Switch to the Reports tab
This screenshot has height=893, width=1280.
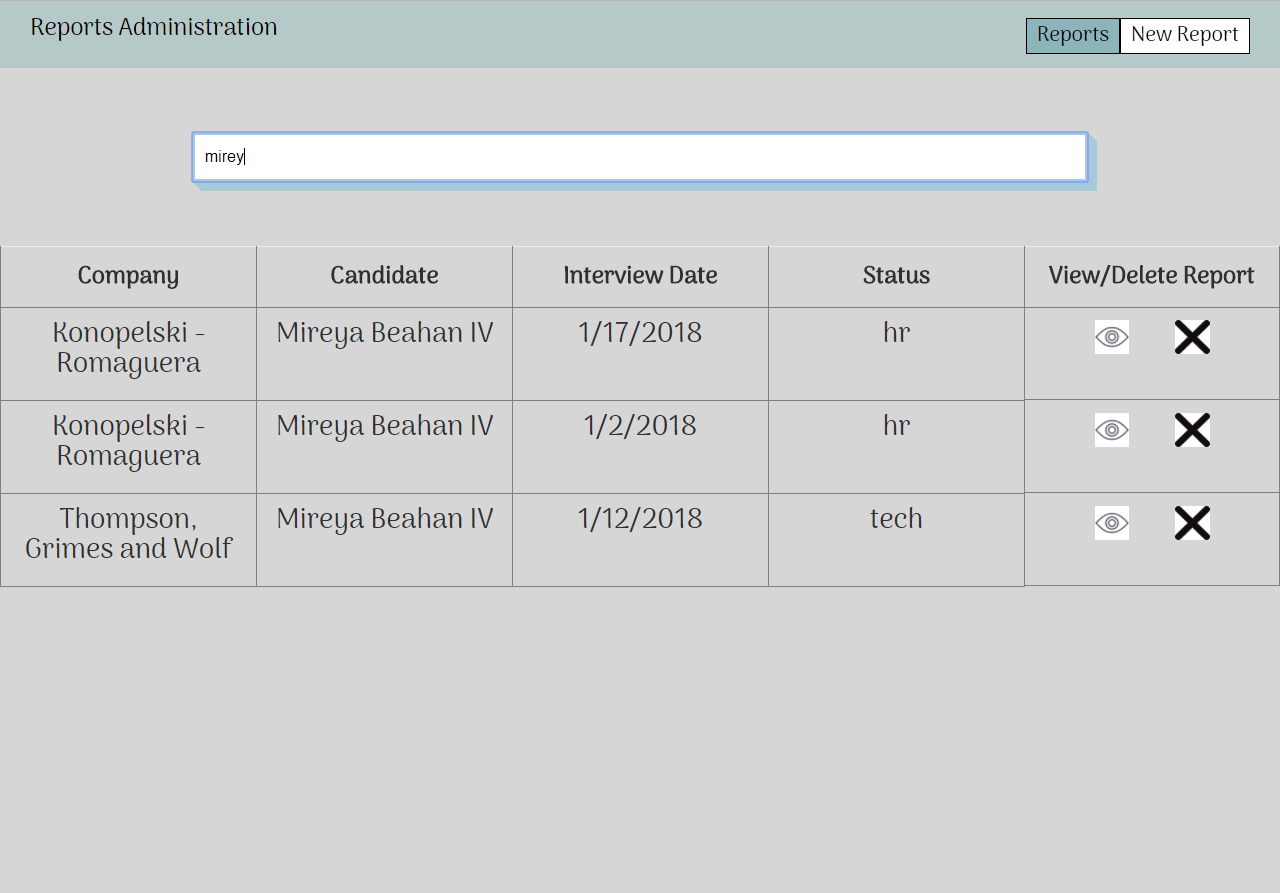[1072, 35]
